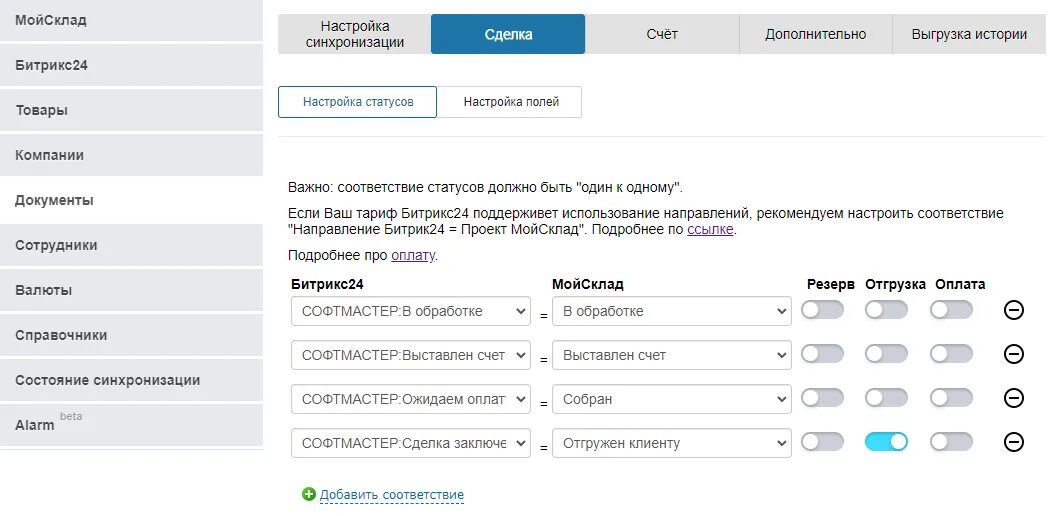Image resolution: width=1051 pixels, height=516 pixels.
Task: Remove the "Отгружен клиенту" status mapping row
Action: tap(1013, 443)
